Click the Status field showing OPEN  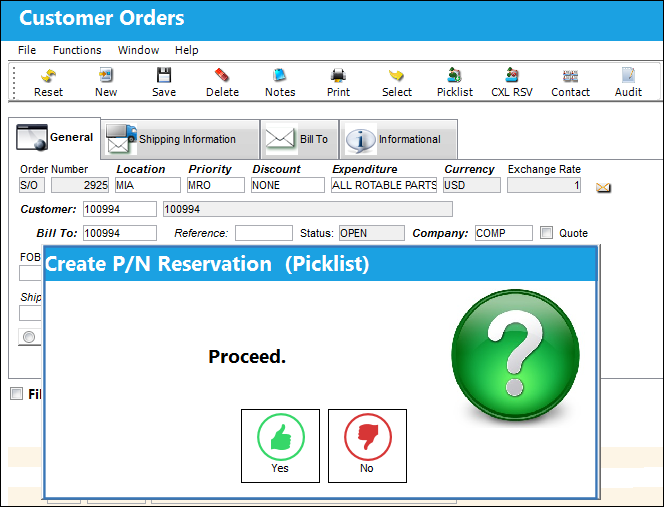[372, 233]
